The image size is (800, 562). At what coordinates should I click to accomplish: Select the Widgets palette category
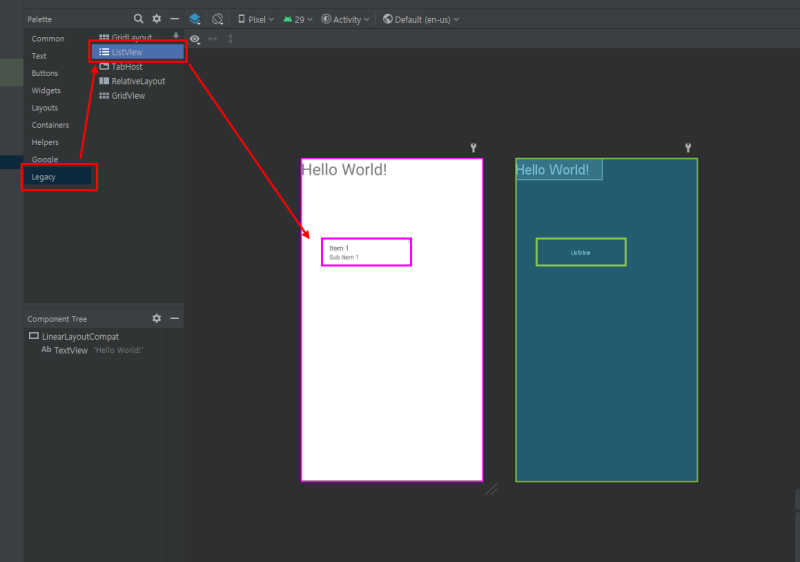coord(46,91)
